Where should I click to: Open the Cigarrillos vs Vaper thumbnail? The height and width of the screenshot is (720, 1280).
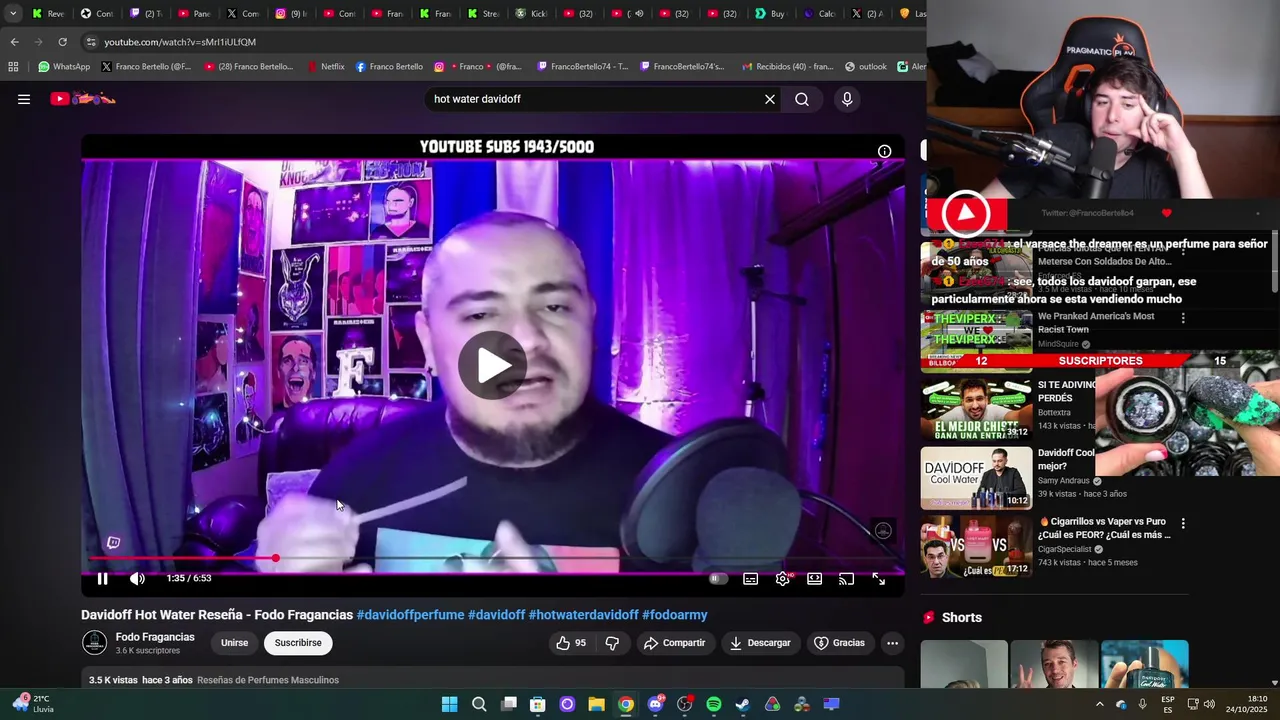[x=976, y=546]
